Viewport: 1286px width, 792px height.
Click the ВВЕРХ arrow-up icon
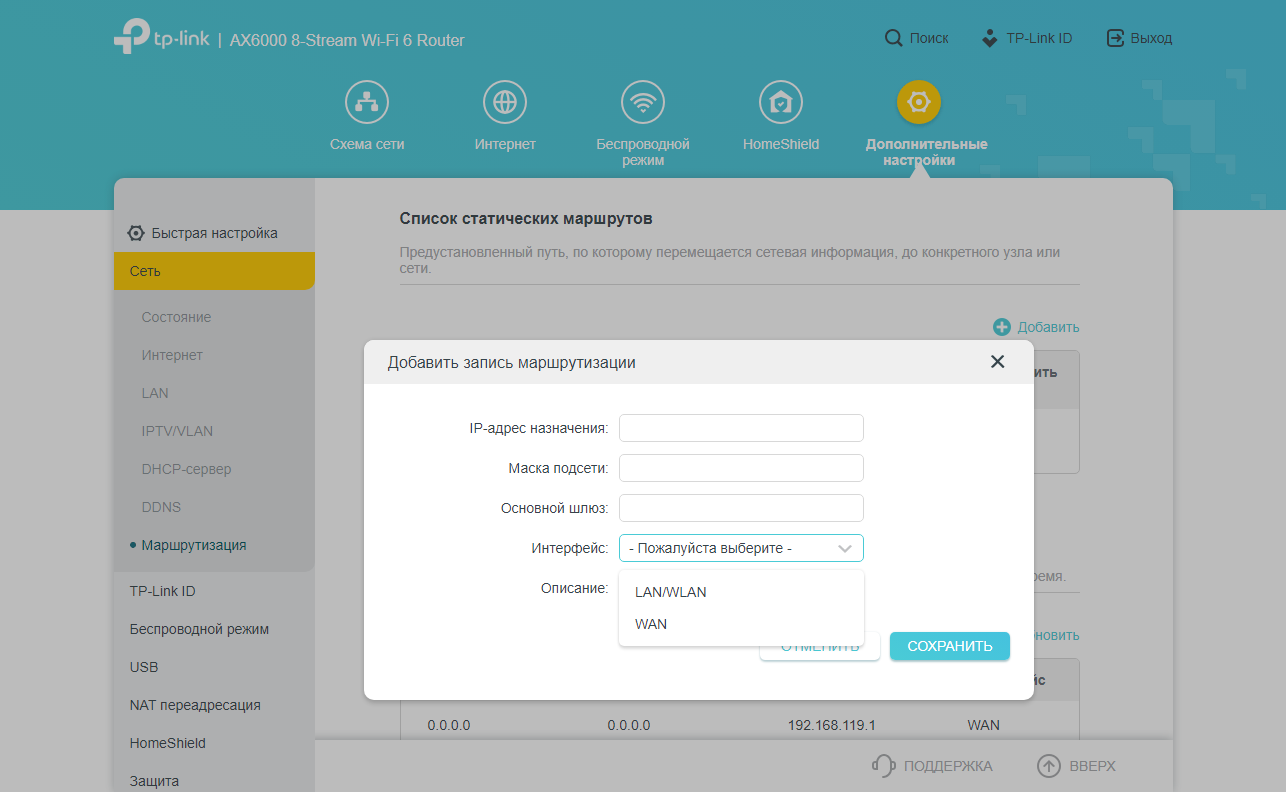tap(1048, 766)
